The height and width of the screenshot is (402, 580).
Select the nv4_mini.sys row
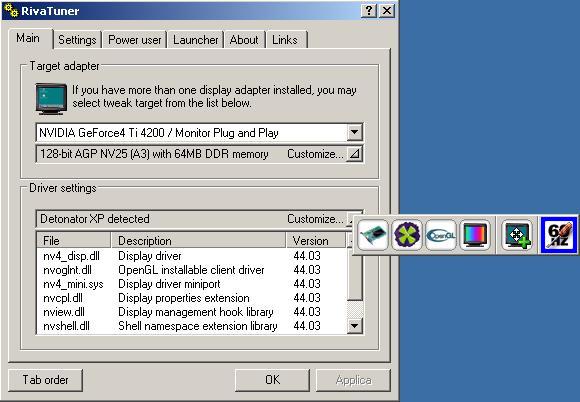[192, 284]
